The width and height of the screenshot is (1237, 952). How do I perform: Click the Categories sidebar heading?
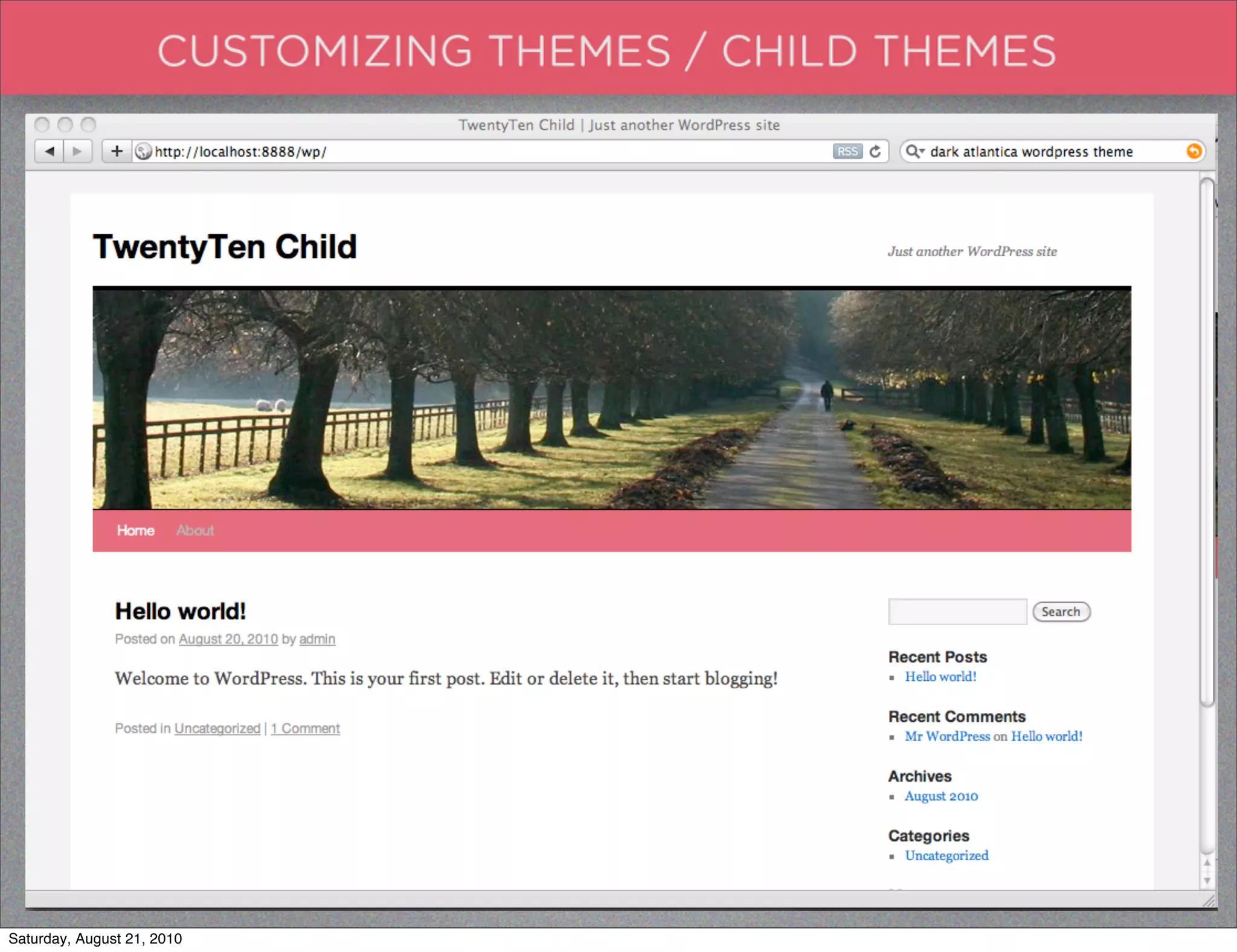pyautogui.click(x=928, y=836)
